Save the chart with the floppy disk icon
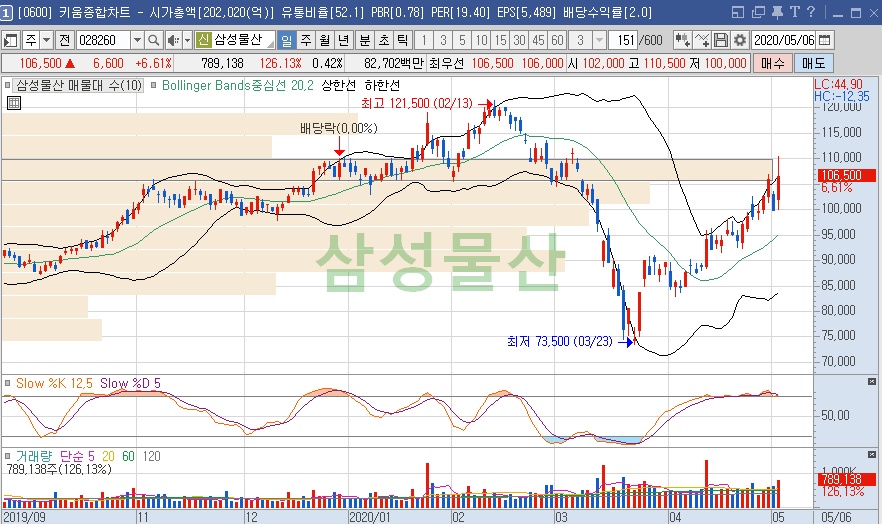 (721, 40)
